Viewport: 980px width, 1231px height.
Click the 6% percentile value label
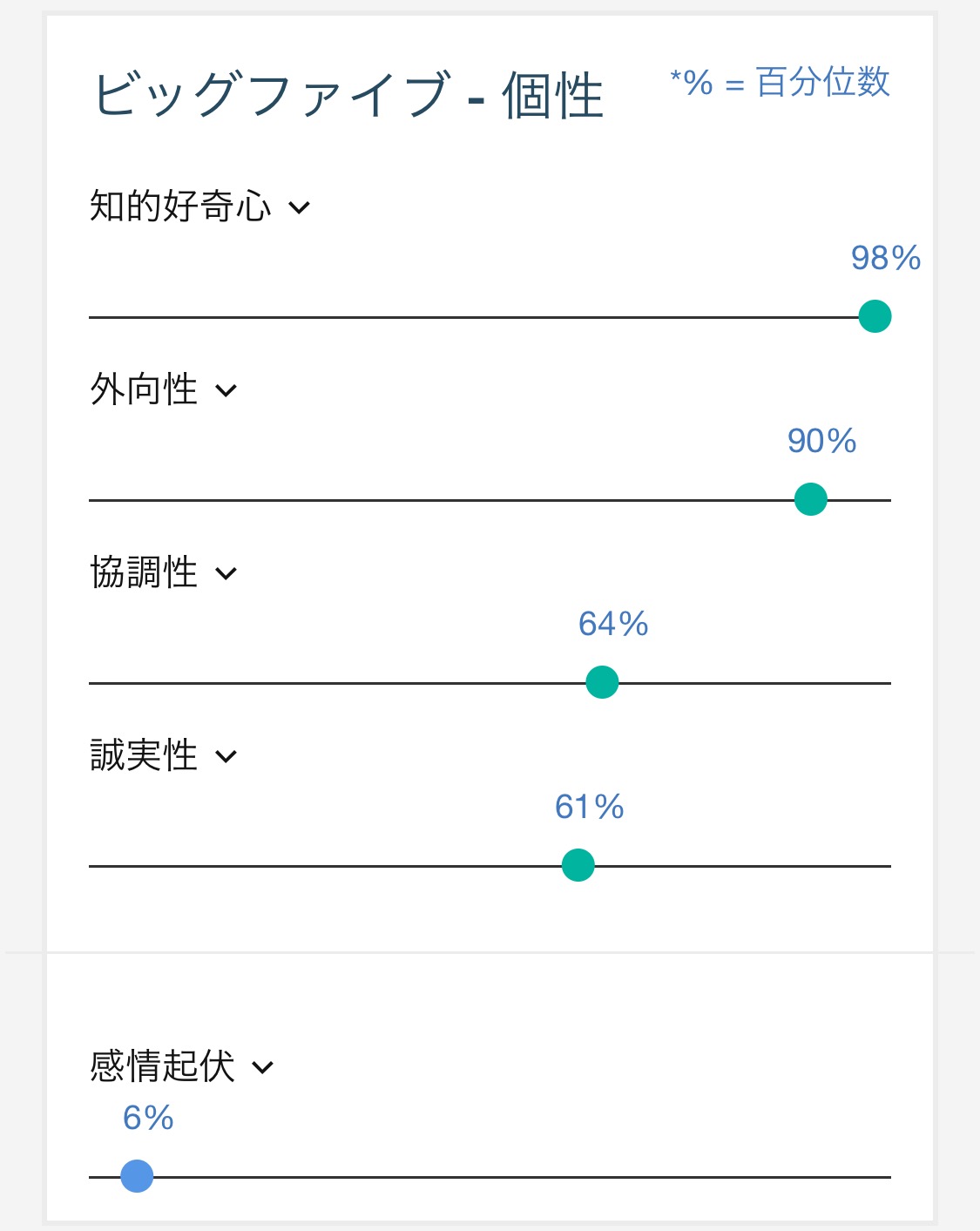coord(148,1118)
